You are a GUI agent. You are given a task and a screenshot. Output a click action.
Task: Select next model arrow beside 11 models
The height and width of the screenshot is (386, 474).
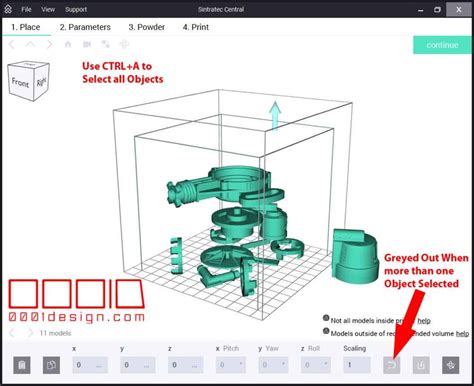click(30, 333)
